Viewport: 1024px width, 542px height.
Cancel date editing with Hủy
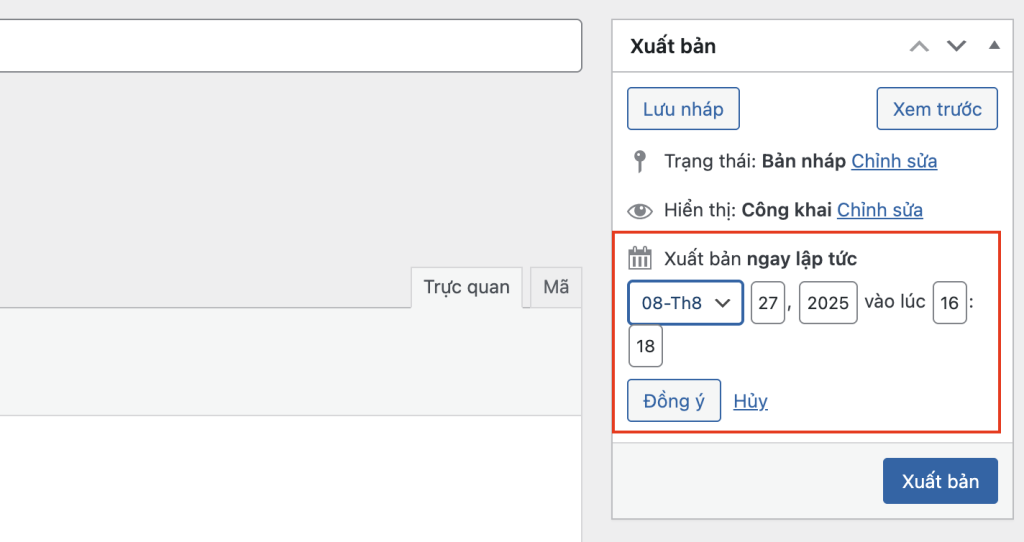pos(750,401)
